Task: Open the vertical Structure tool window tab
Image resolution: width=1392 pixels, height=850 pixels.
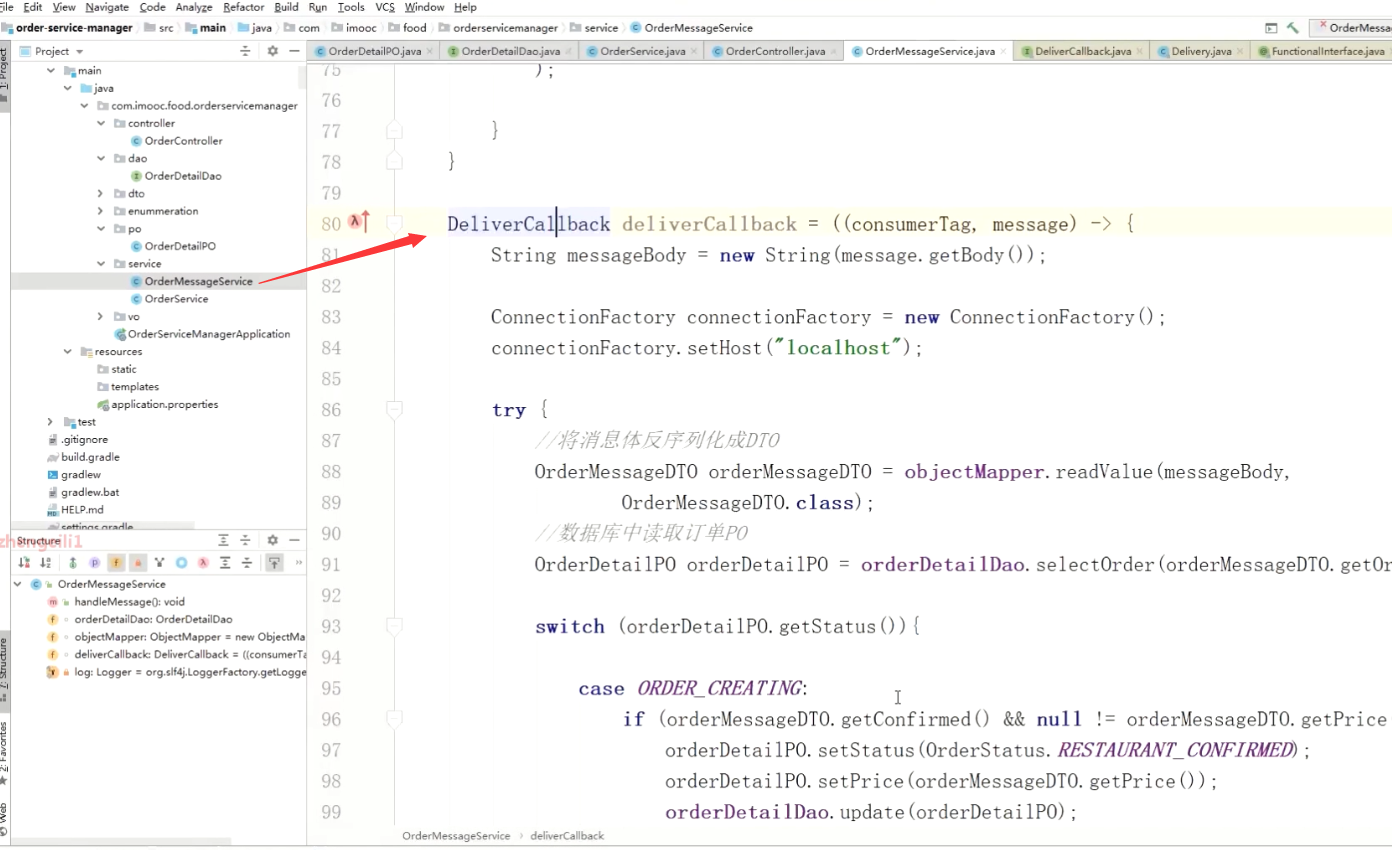Action: [x=4, y=670]
